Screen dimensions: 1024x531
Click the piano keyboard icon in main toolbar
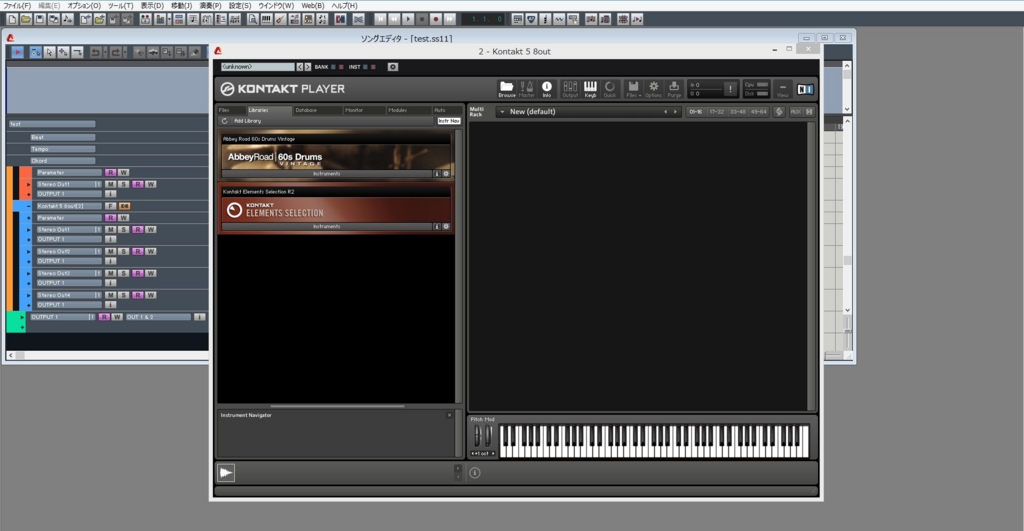click(266, 19)
